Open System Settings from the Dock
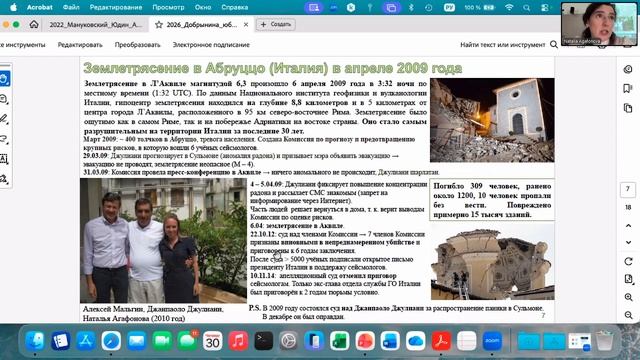This screenshot has width=640, height=360. (289, 341)
